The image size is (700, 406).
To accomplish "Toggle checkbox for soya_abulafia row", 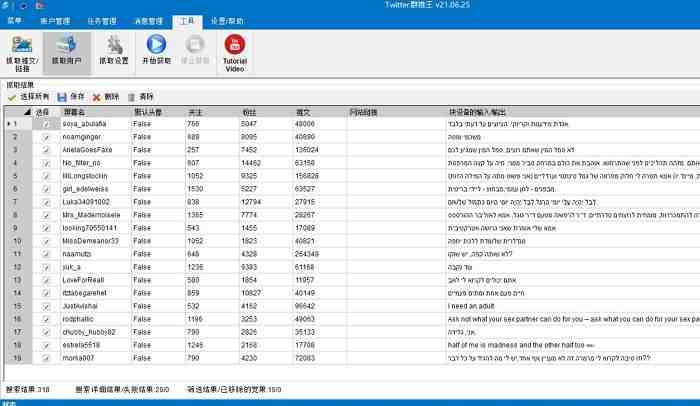I will (46, 124).
